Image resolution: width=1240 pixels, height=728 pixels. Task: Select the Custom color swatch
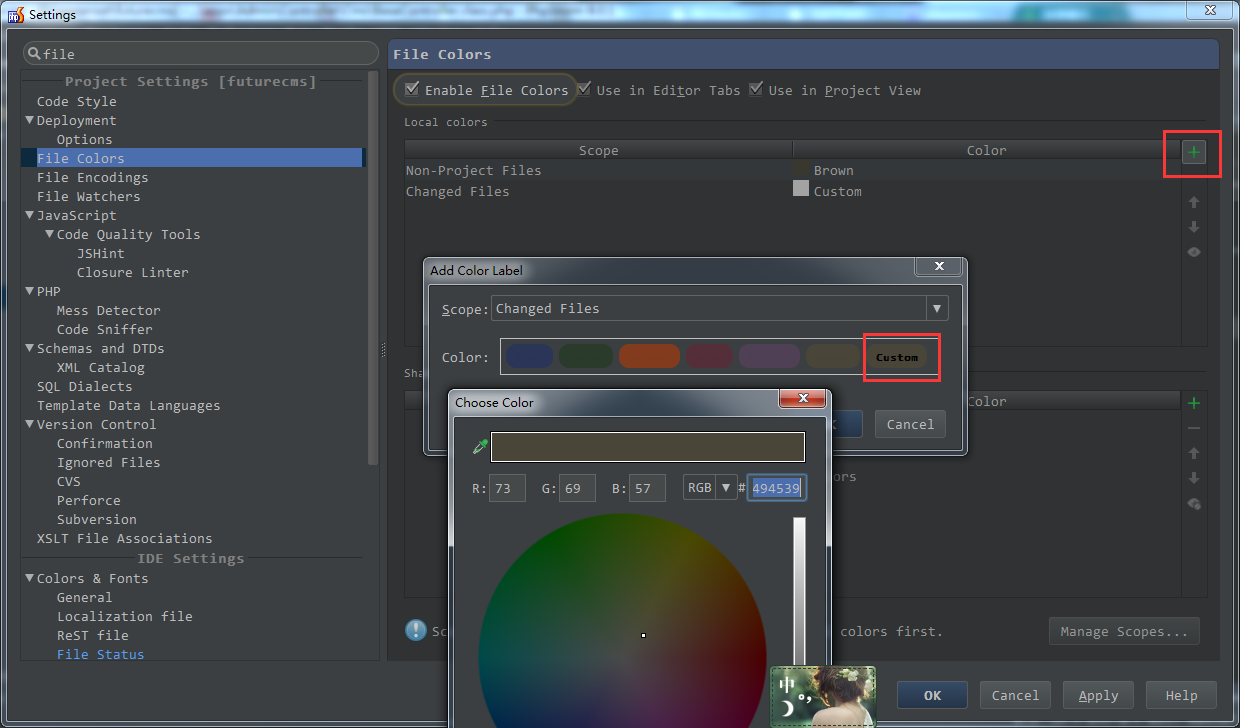pos(897,357)
